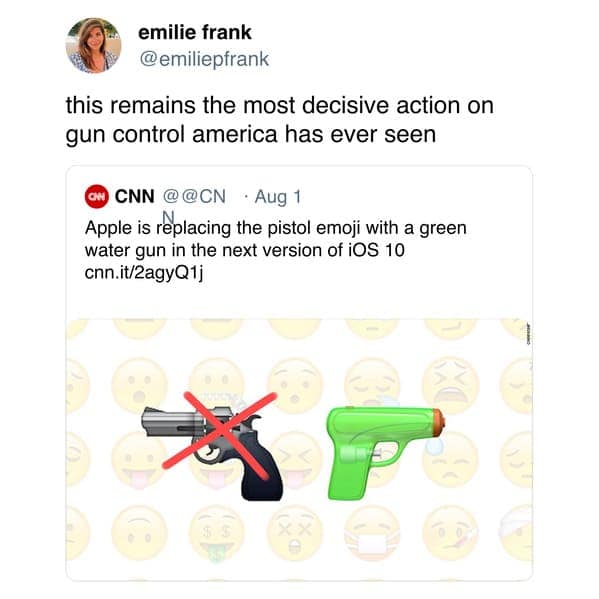Click the dizzy X-eyes face emoji
The width and height of the screenshot is (599, 599).
pos(295,534)
